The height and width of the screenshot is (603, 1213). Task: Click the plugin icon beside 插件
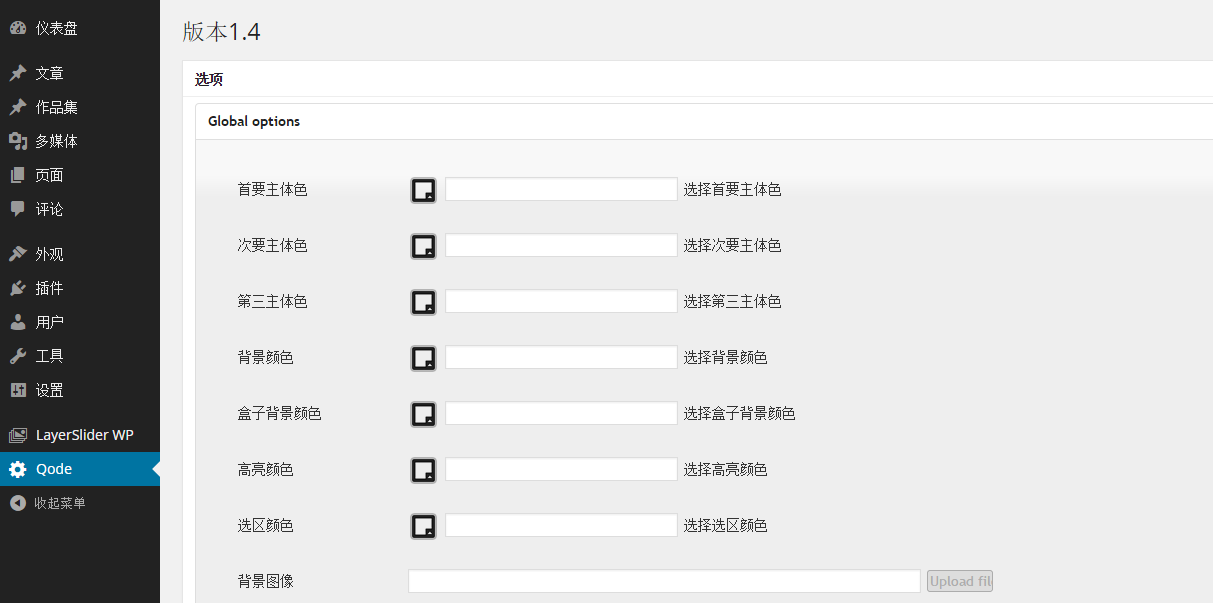coord(17,288)
